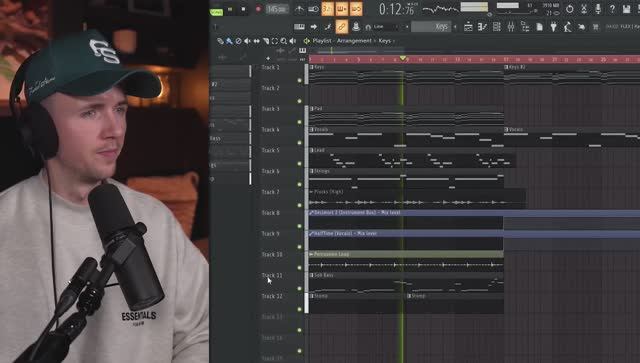
Task: Select the Delete tool in Playlist
Action: tap(238, 41)
